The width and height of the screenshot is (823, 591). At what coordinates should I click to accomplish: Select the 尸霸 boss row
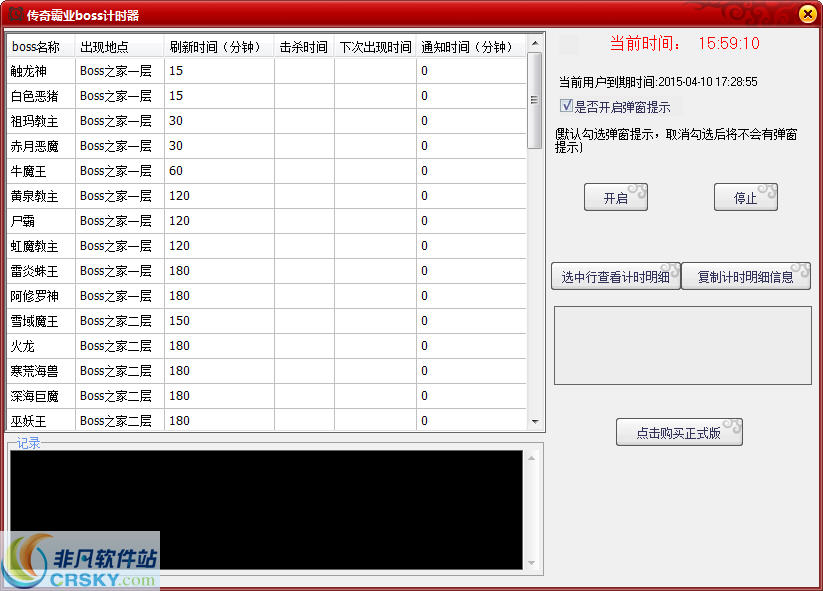[x=267, y=221]
